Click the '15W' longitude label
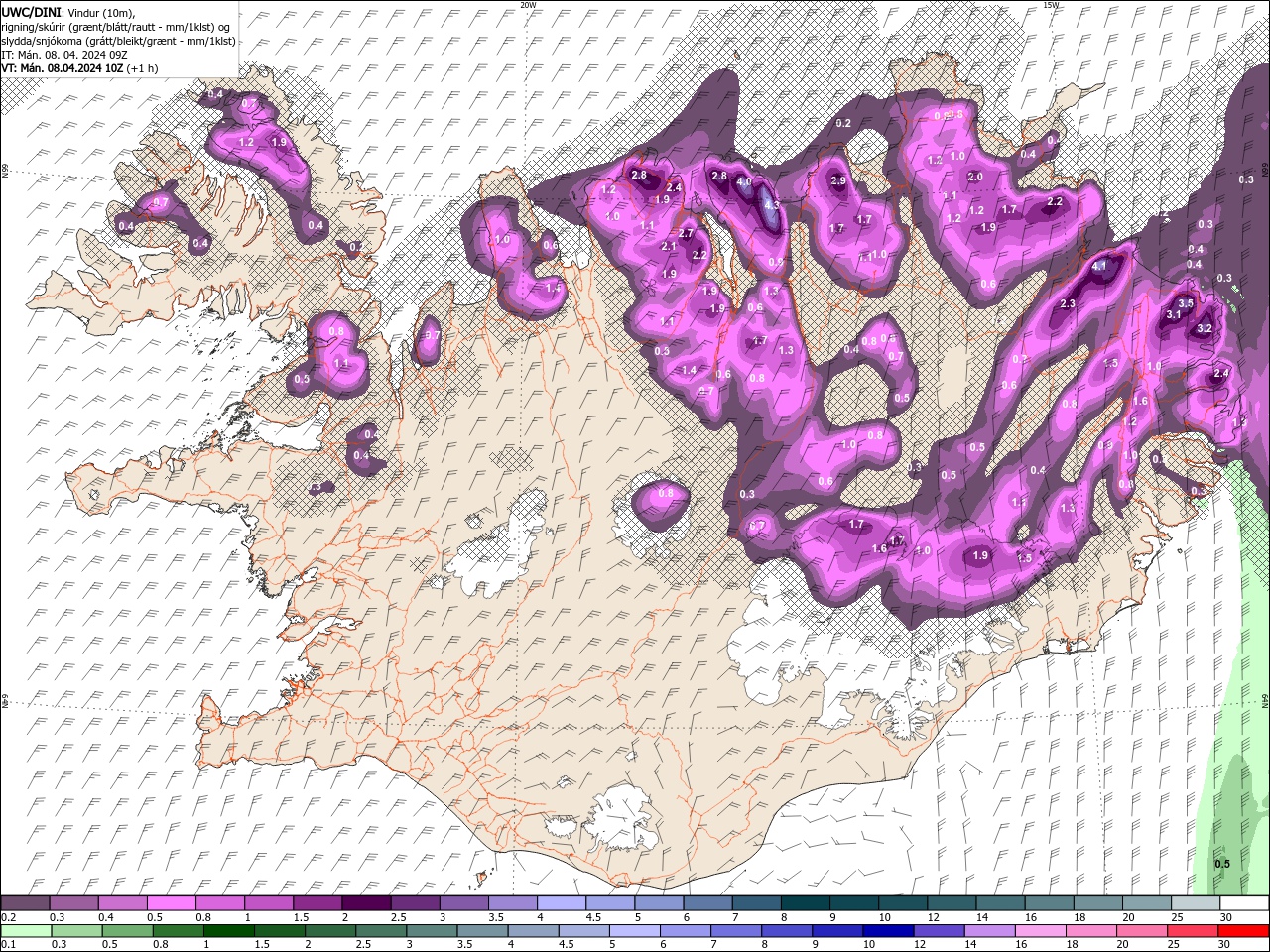The image size is (1270, 952). point(1051,5)
